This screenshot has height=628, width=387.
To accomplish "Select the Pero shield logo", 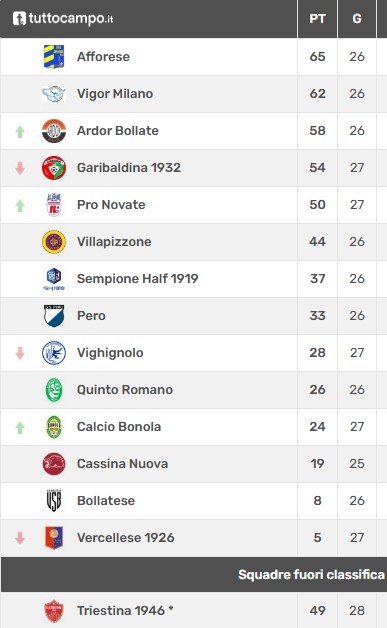I will coord(54,316).
